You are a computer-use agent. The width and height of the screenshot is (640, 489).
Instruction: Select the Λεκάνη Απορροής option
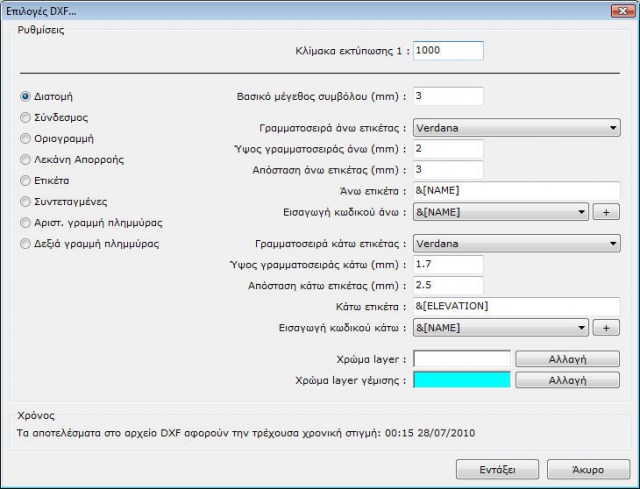[x=26, y=159]
